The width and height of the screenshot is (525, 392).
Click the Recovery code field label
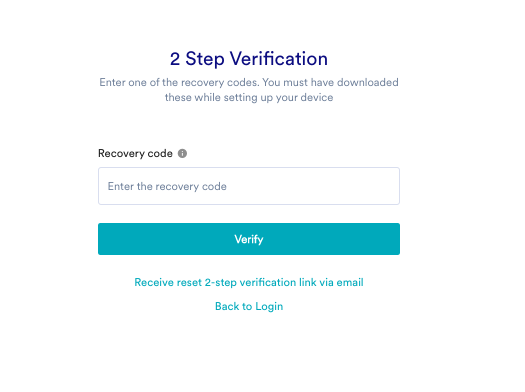pos(135,153)
